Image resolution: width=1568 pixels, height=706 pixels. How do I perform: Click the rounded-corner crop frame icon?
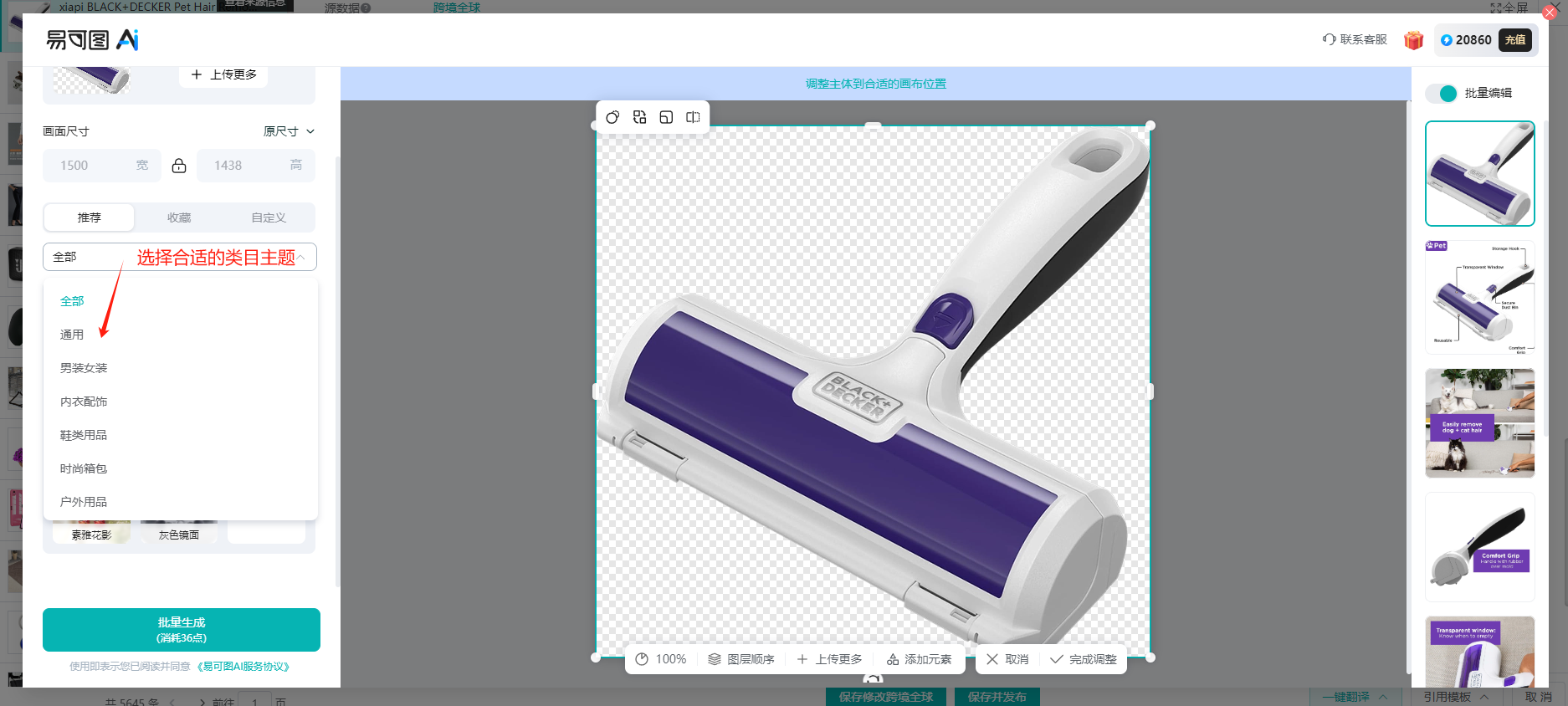click(666, 117)
